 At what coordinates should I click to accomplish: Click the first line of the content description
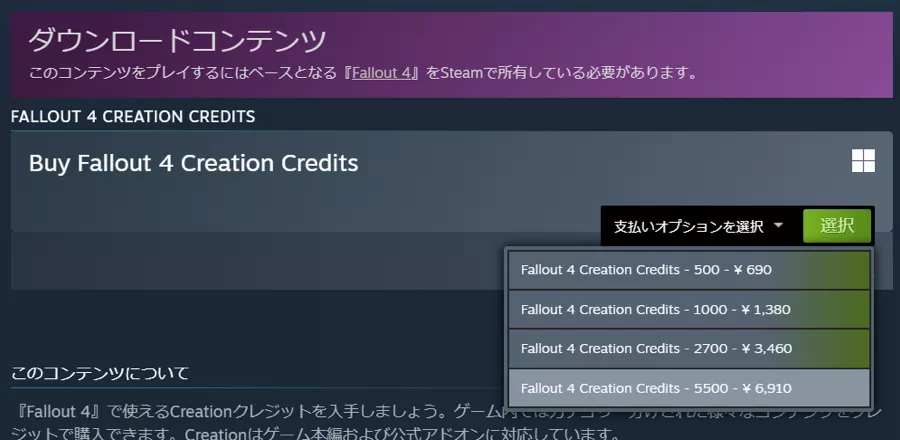click(250, 412)
